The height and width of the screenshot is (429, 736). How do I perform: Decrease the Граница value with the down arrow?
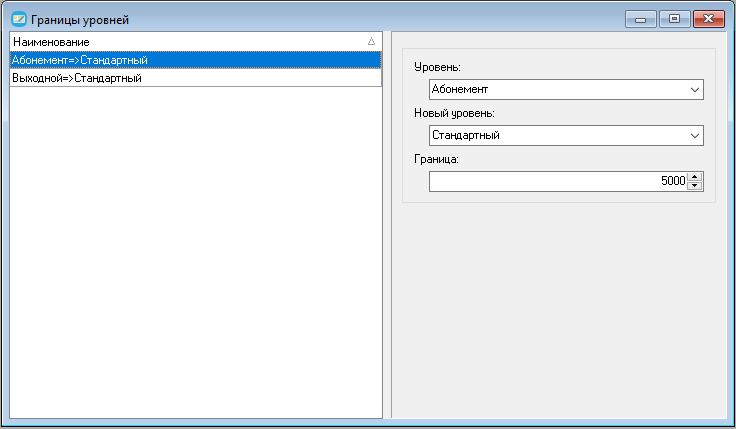tap(695, 186)
